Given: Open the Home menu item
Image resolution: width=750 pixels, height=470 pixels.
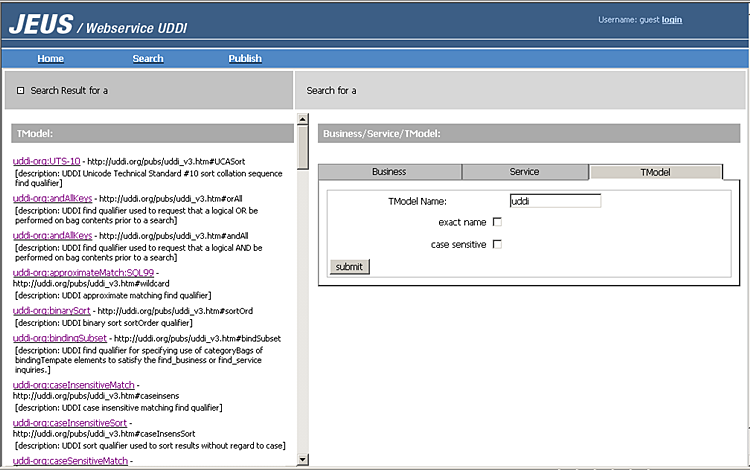Looking at the screenshot, I should 50,58.
